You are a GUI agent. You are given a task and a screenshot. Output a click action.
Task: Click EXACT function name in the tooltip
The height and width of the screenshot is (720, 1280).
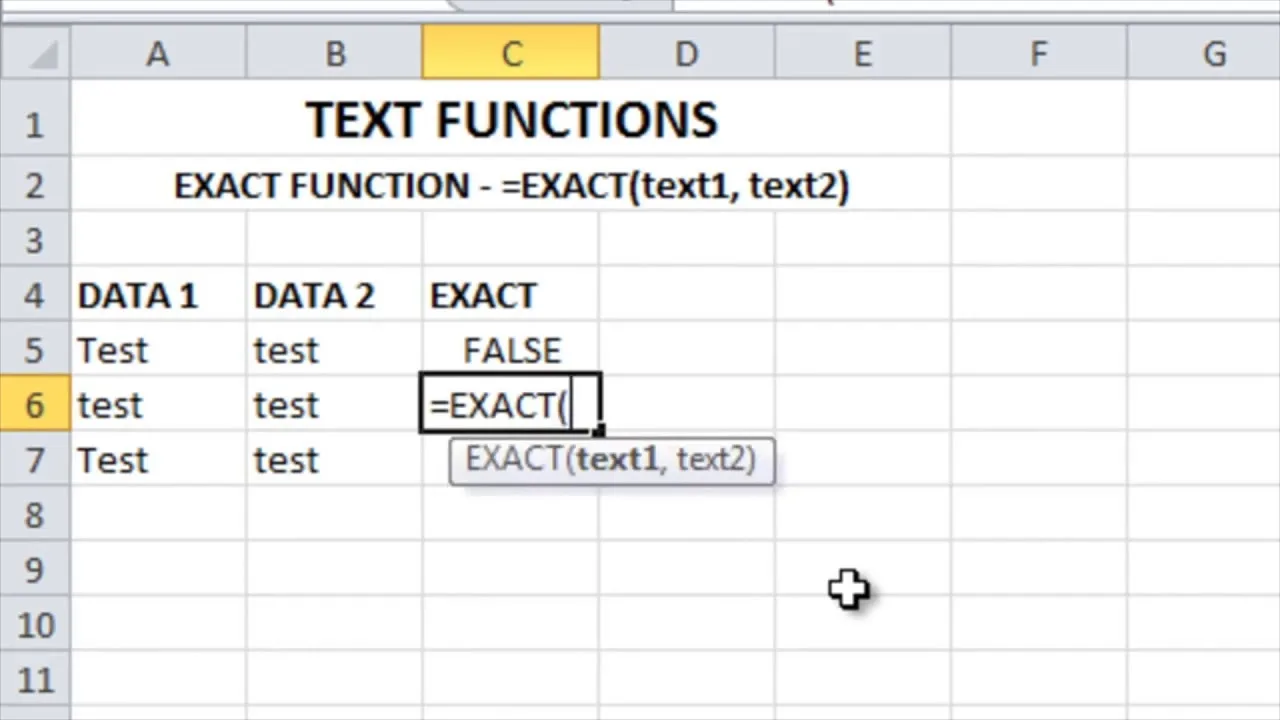pyautogui.click(x=514, y=459)
